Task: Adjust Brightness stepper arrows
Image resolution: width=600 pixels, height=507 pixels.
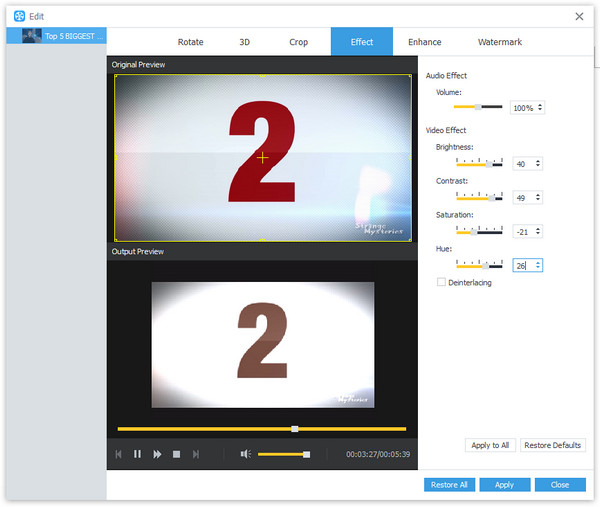Action: (538, 163)
